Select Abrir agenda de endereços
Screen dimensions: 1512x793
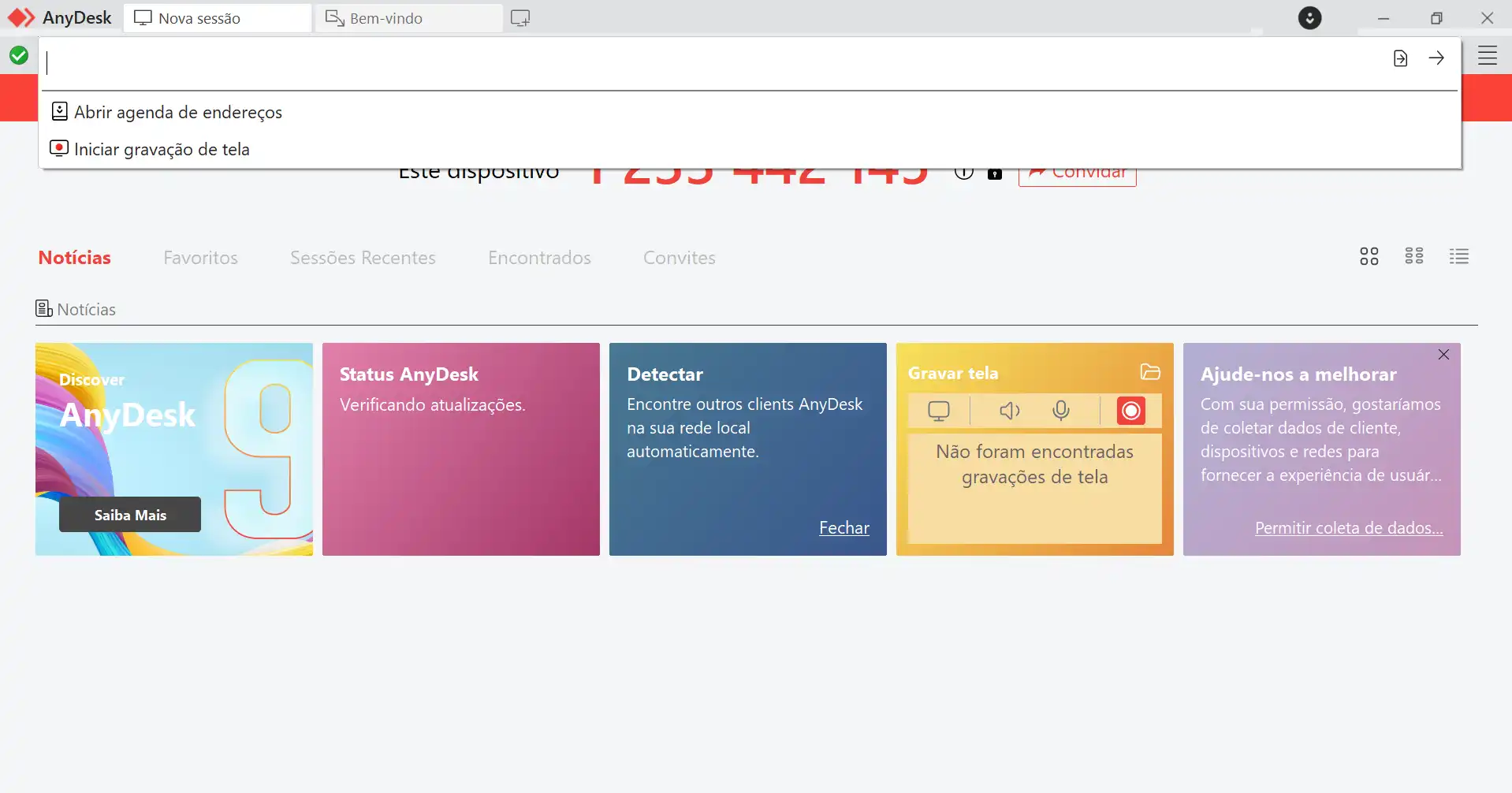coord(750,112)
